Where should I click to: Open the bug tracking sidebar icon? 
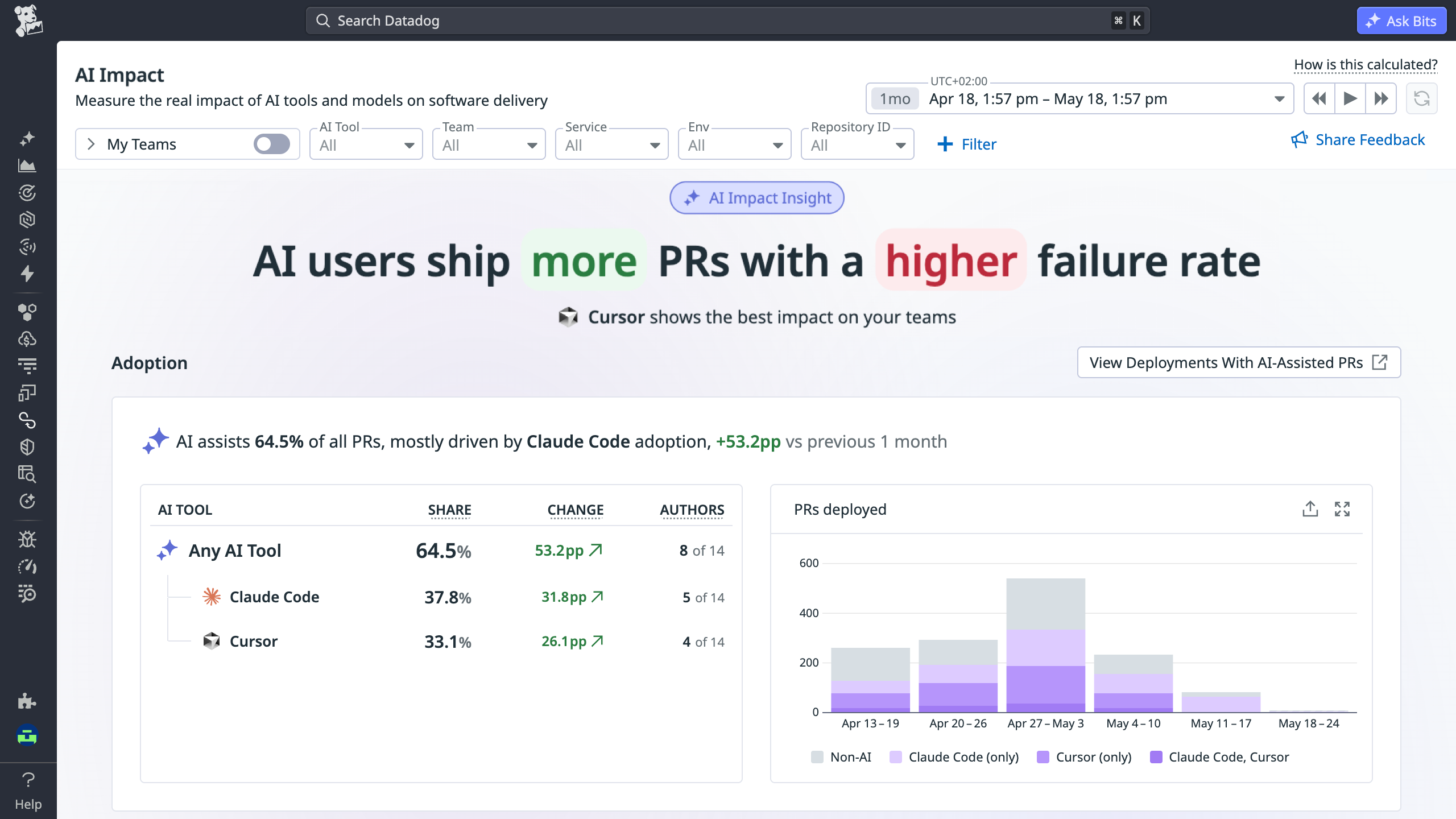pos(27,539)
